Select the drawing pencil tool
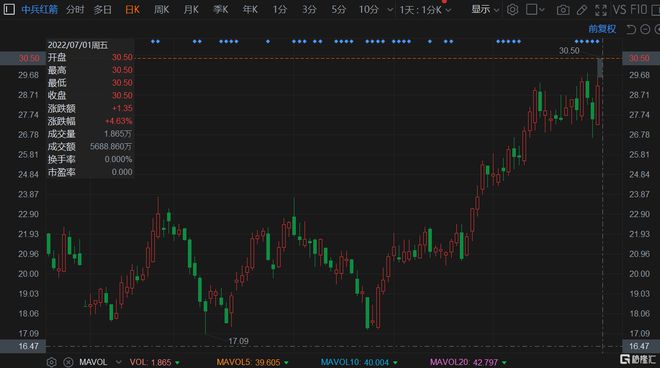660x368 pixels. point(582,10)
